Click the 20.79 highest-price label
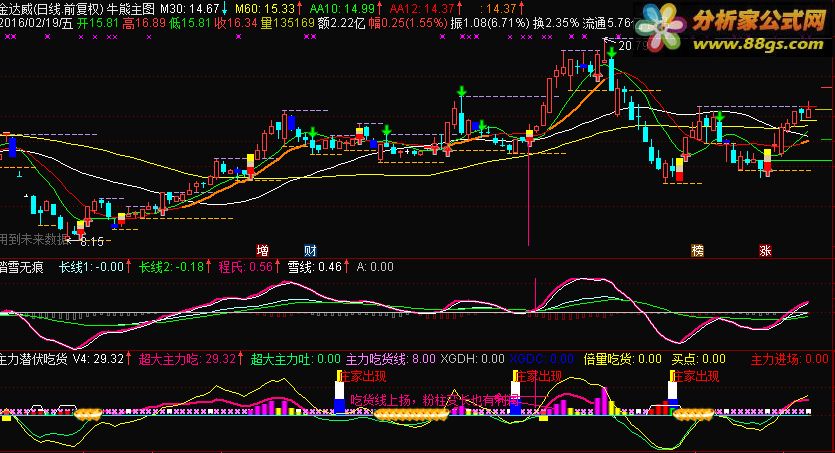This screenshot has width=835, height=453. (632, 45)
